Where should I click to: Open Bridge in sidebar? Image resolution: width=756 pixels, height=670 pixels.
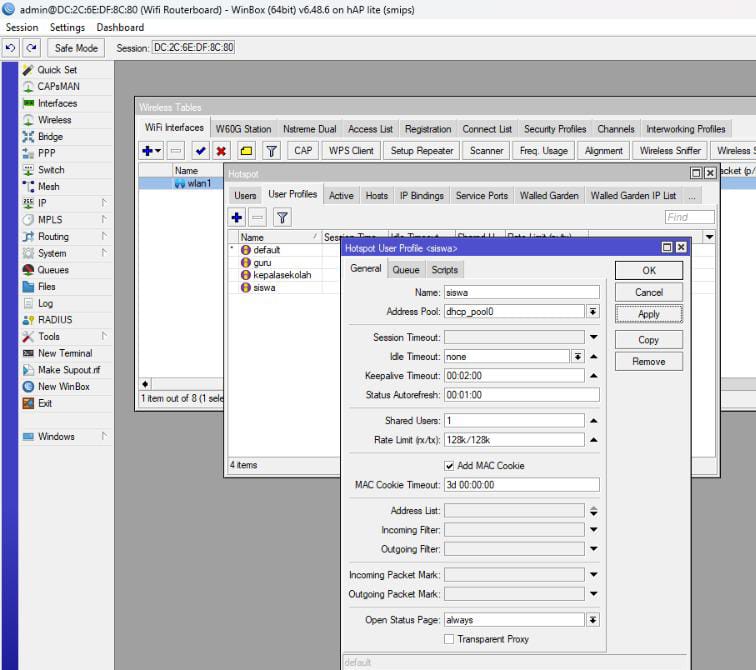click(x=50, y=136)
